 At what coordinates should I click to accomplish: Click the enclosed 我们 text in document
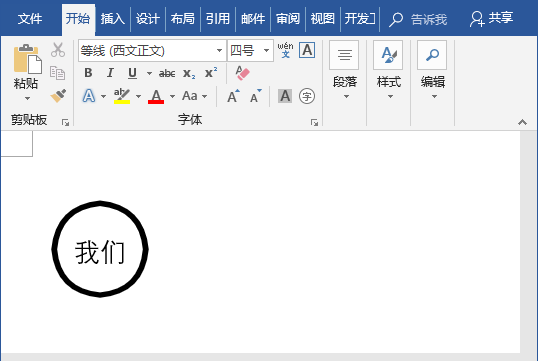pos(100,253)
